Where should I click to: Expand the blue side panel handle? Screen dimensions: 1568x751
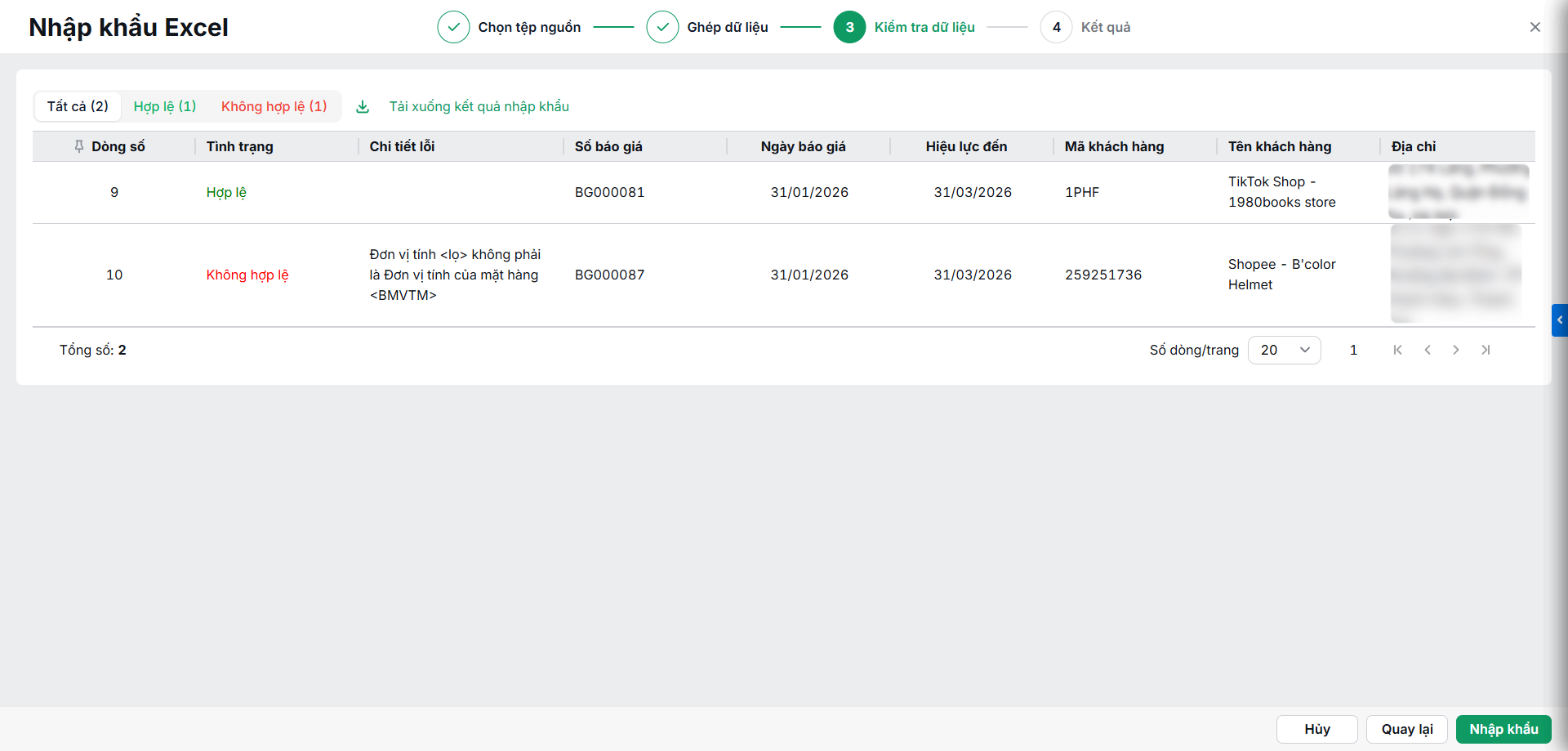click(1559, 320)
